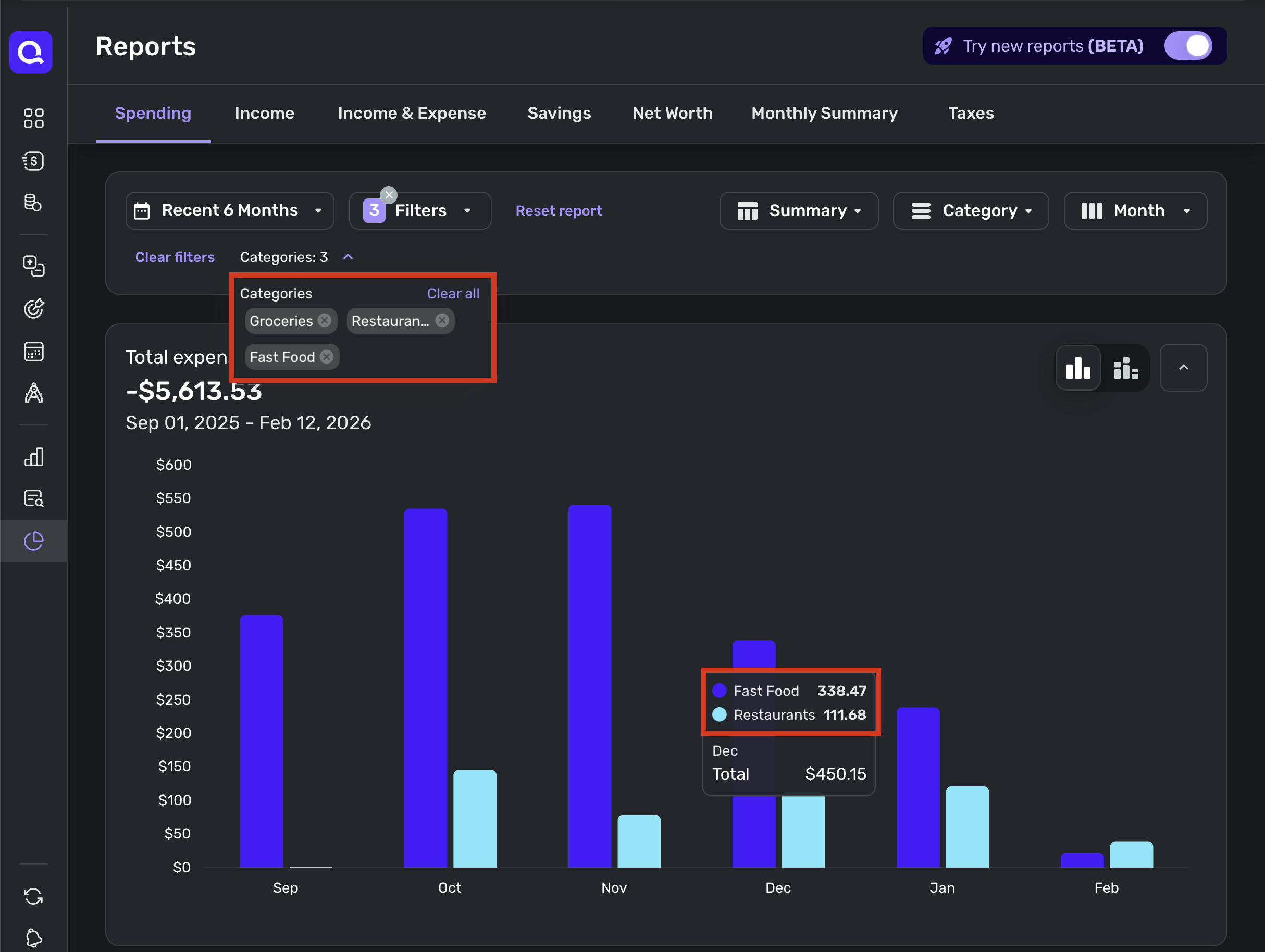Switch to the Net Worth tab
The image size is (1265, 952).
click(672, 113)
